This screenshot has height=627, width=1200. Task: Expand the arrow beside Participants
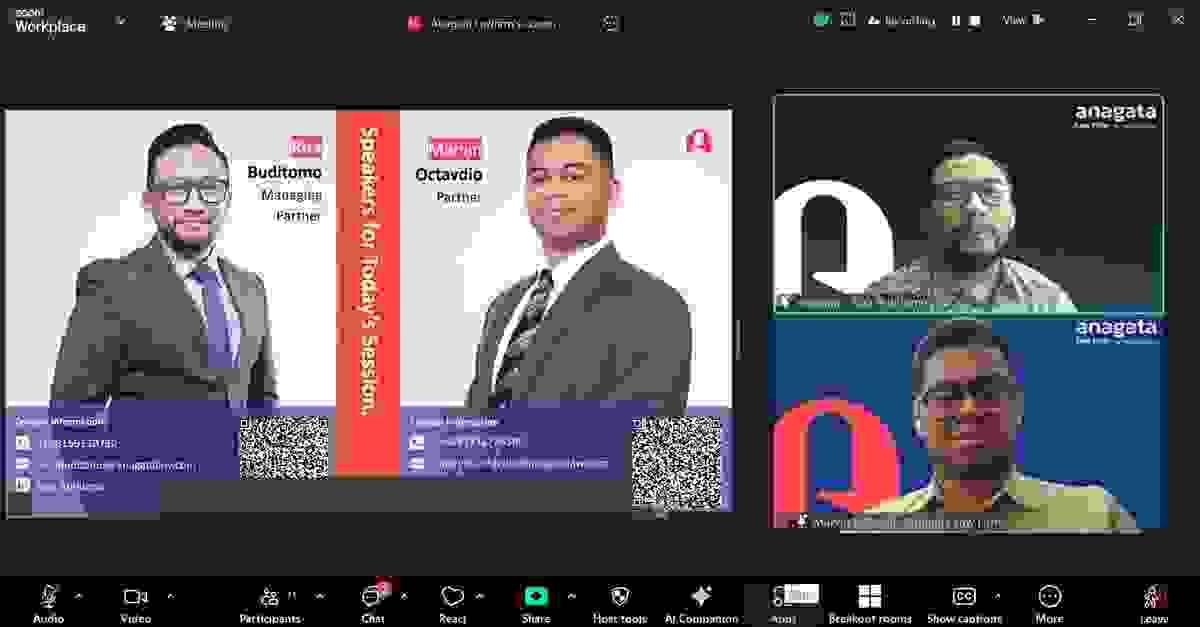click(x=319, y=596)
